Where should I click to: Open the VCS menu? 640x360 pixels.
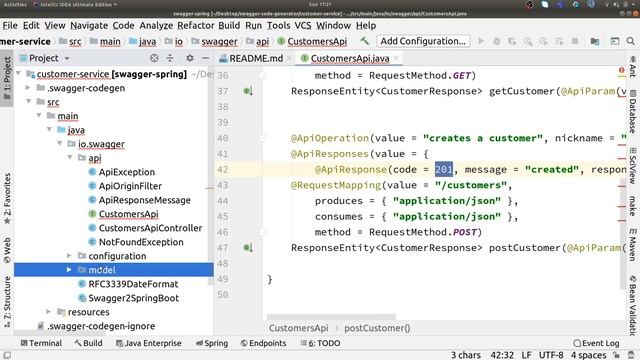pos(302,25)
